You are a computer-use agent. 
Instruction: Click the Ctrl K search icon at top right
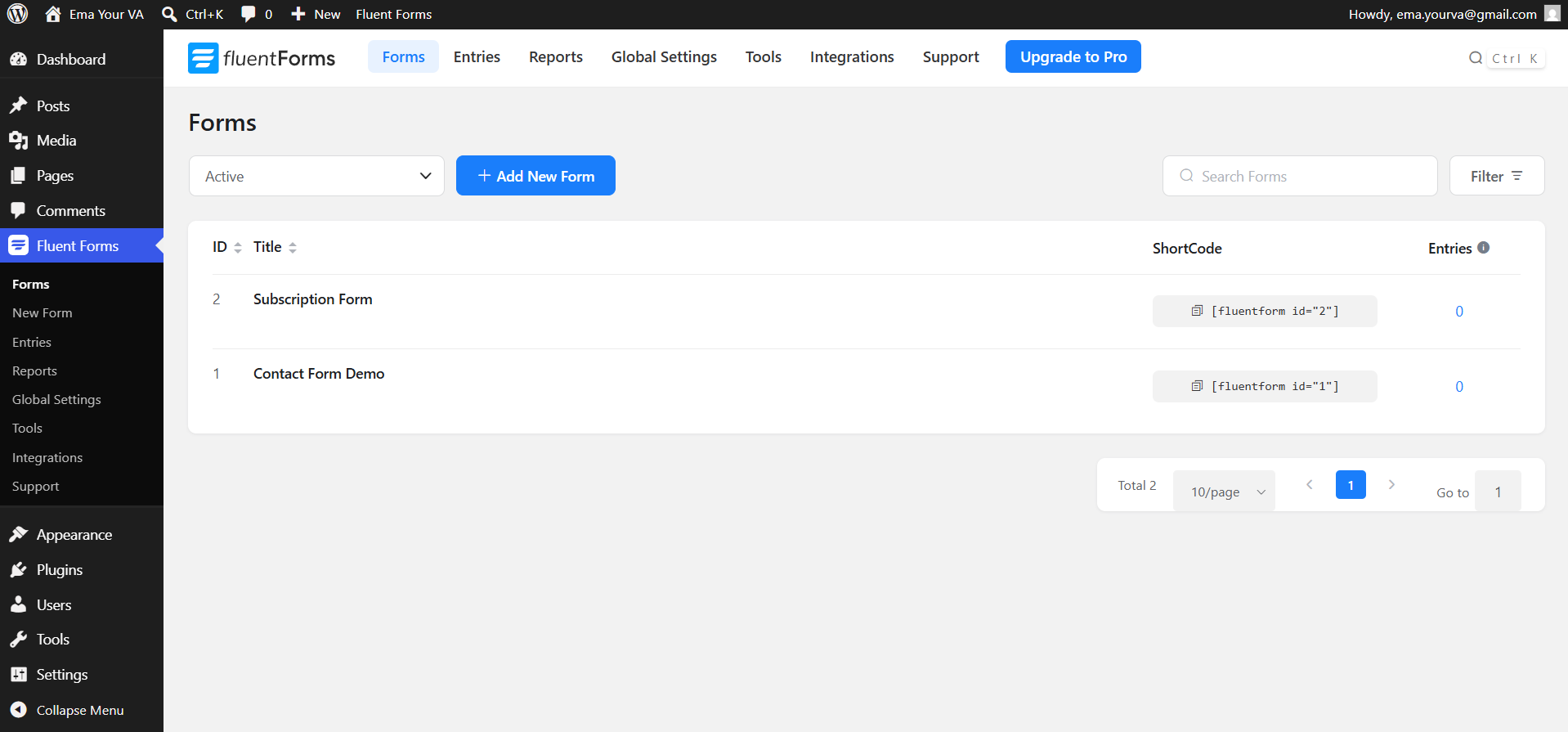(x=1476, y=58)
